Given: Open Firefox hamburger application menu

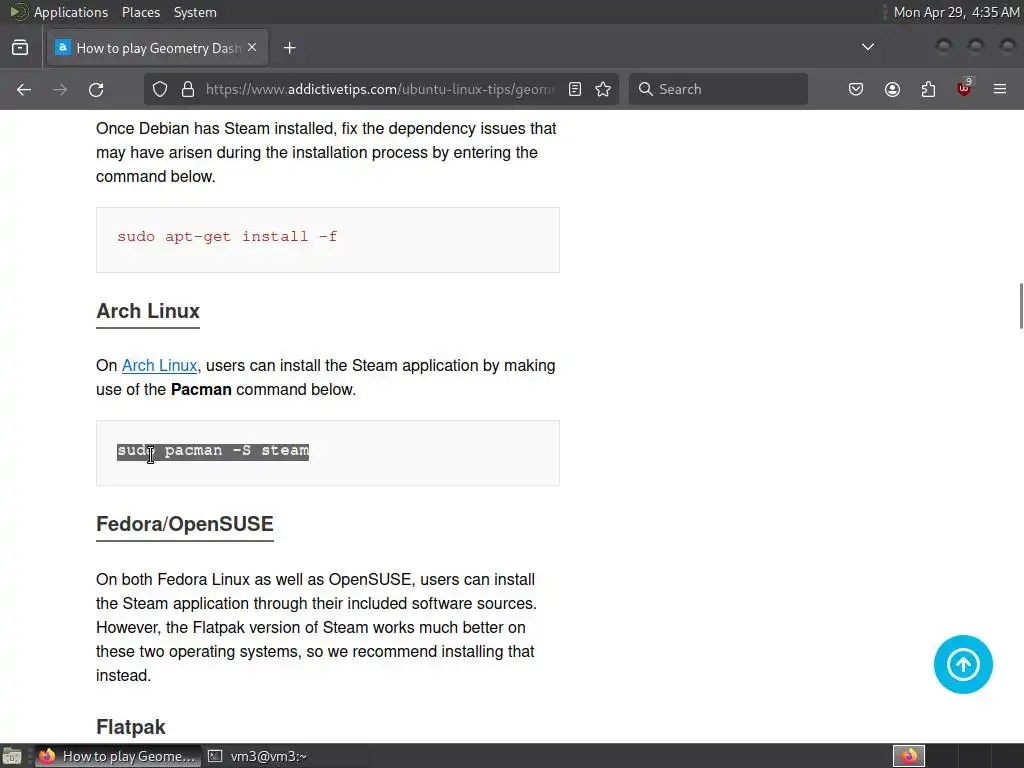Looking at the screenshot, I should pyautogui.click(x=1000, y=89).
